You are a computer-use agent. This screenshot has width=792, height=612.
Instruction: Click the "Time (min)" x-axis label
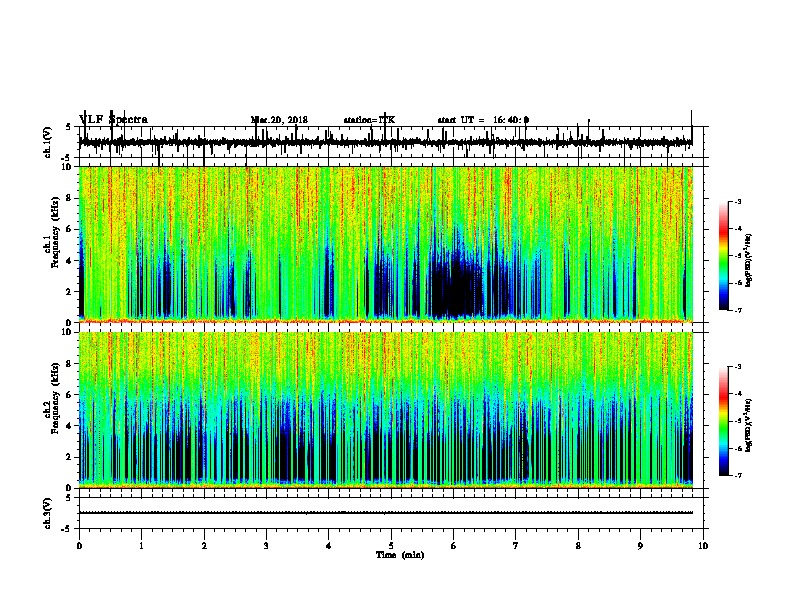click(x=400, y=555)
